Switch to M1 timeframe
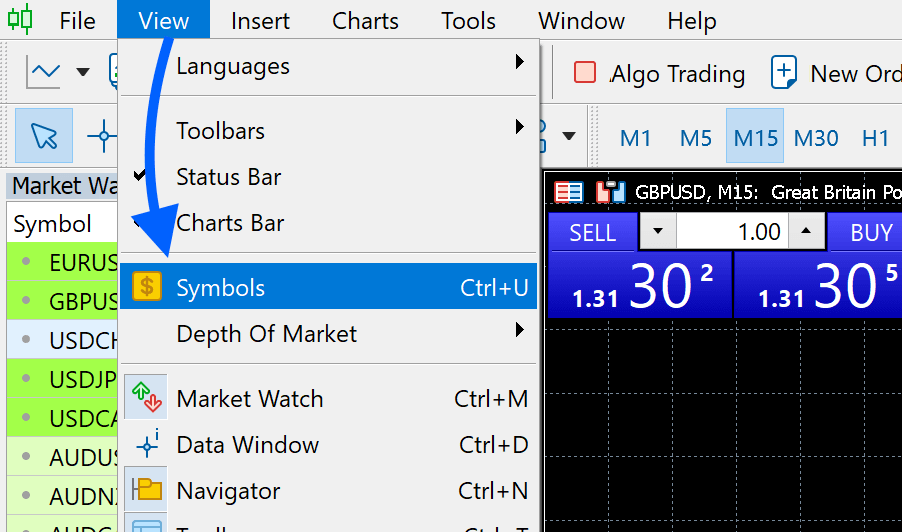This screenshot has width=902, height=532. [635, 138]
